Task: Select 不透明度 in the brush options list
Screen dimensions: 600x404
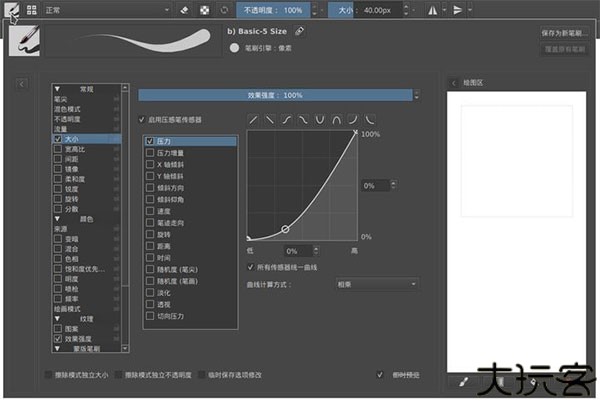Action: [68, 118]
